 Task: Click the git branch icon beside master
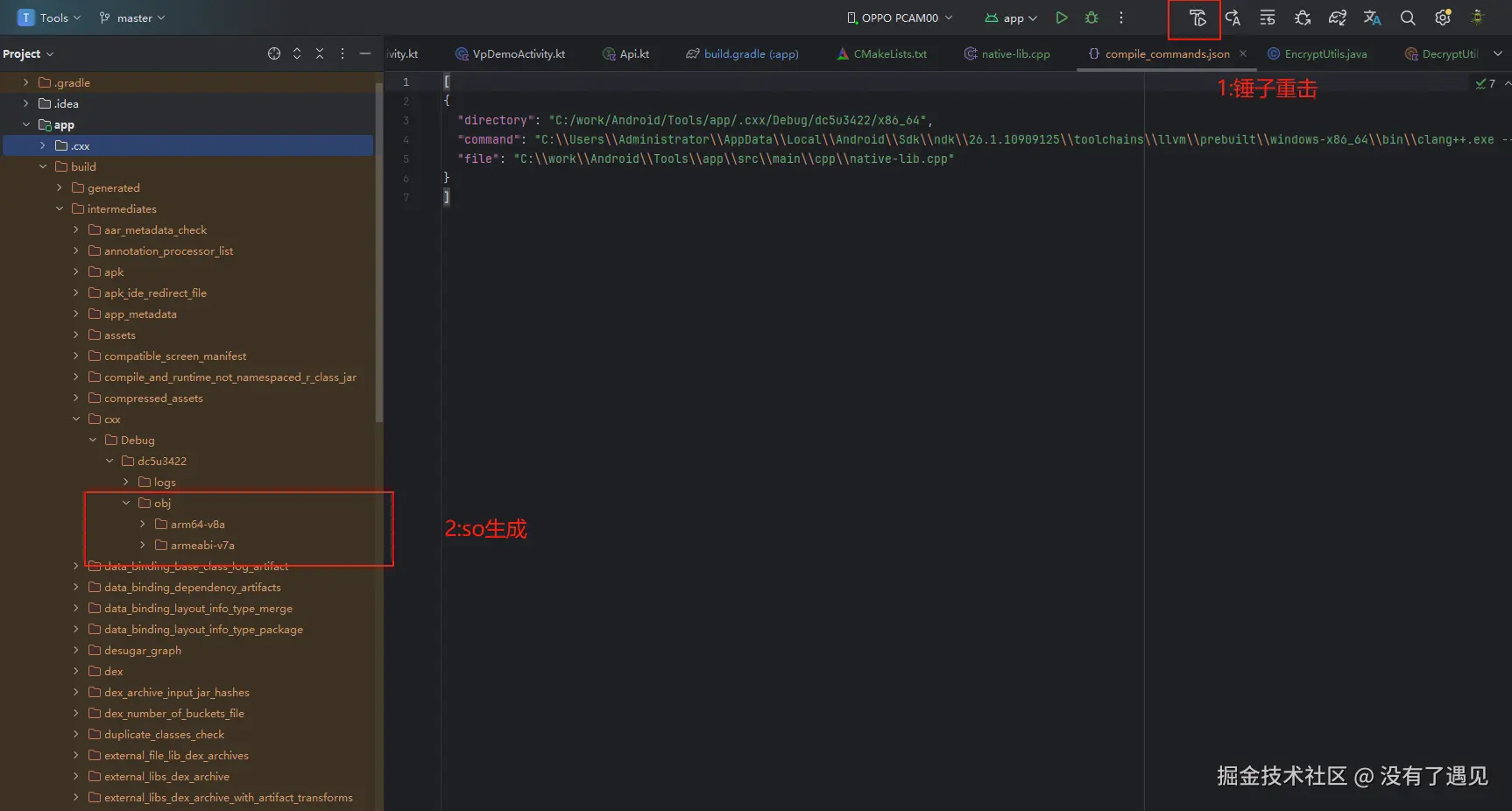[x=105, y=18]
